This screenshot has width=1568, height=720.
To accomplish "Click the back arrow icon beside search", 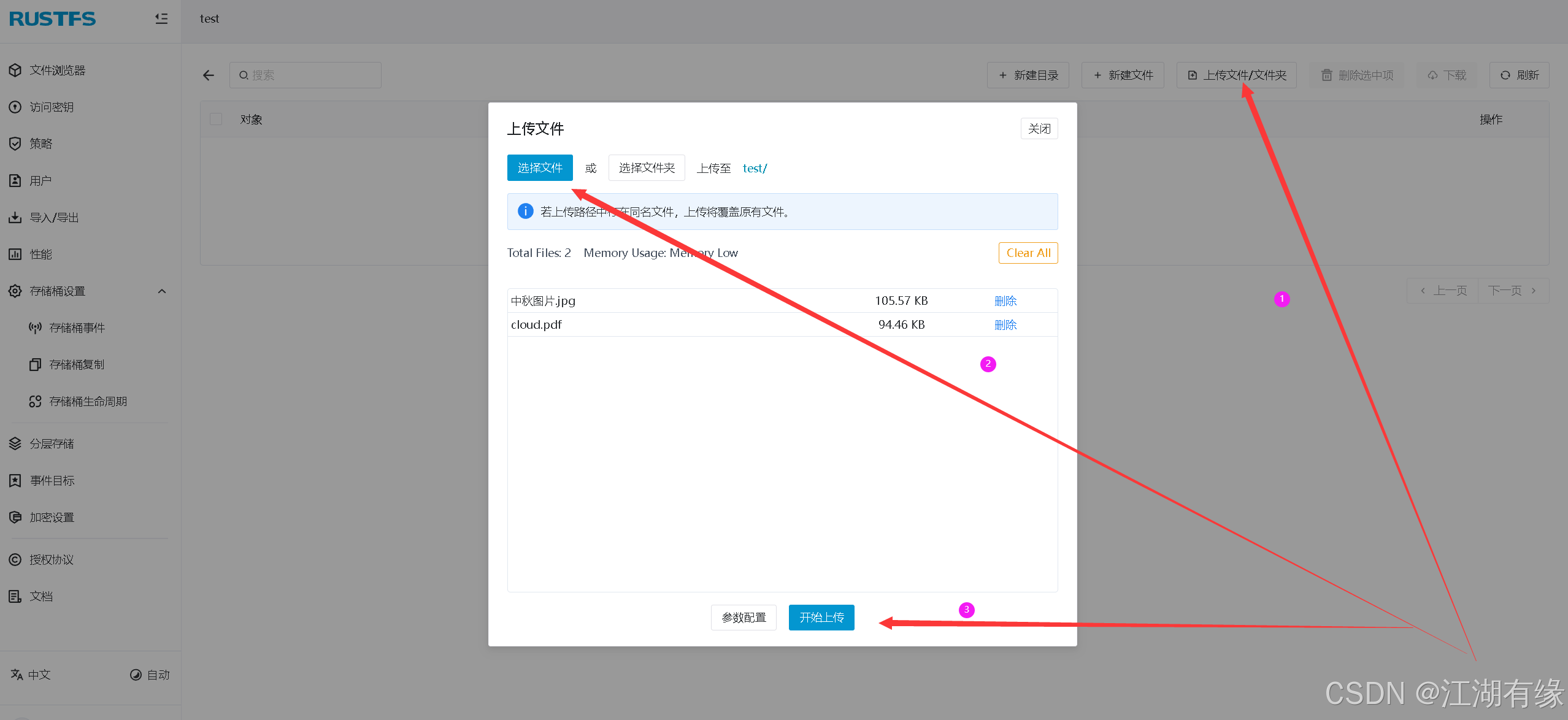I will [209, 75].
